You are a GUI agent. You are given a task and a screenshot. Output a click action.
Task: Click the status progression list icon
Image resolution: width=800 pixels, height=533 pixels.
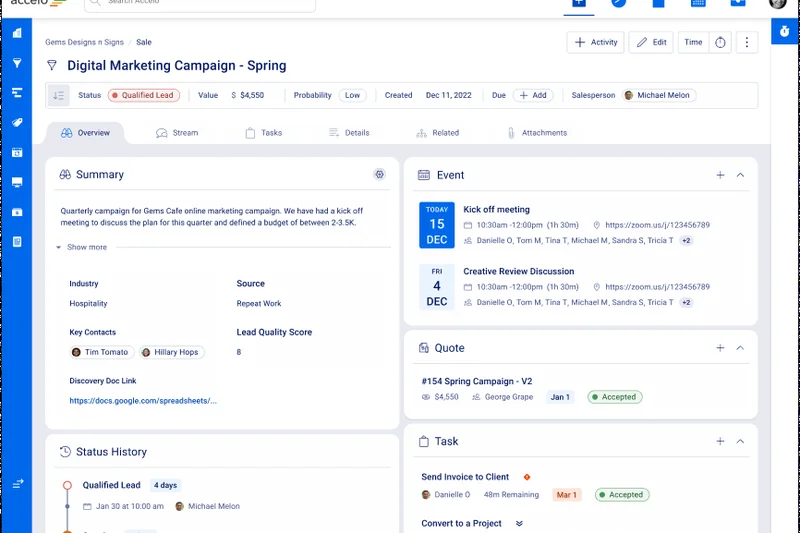pos(58,95)
